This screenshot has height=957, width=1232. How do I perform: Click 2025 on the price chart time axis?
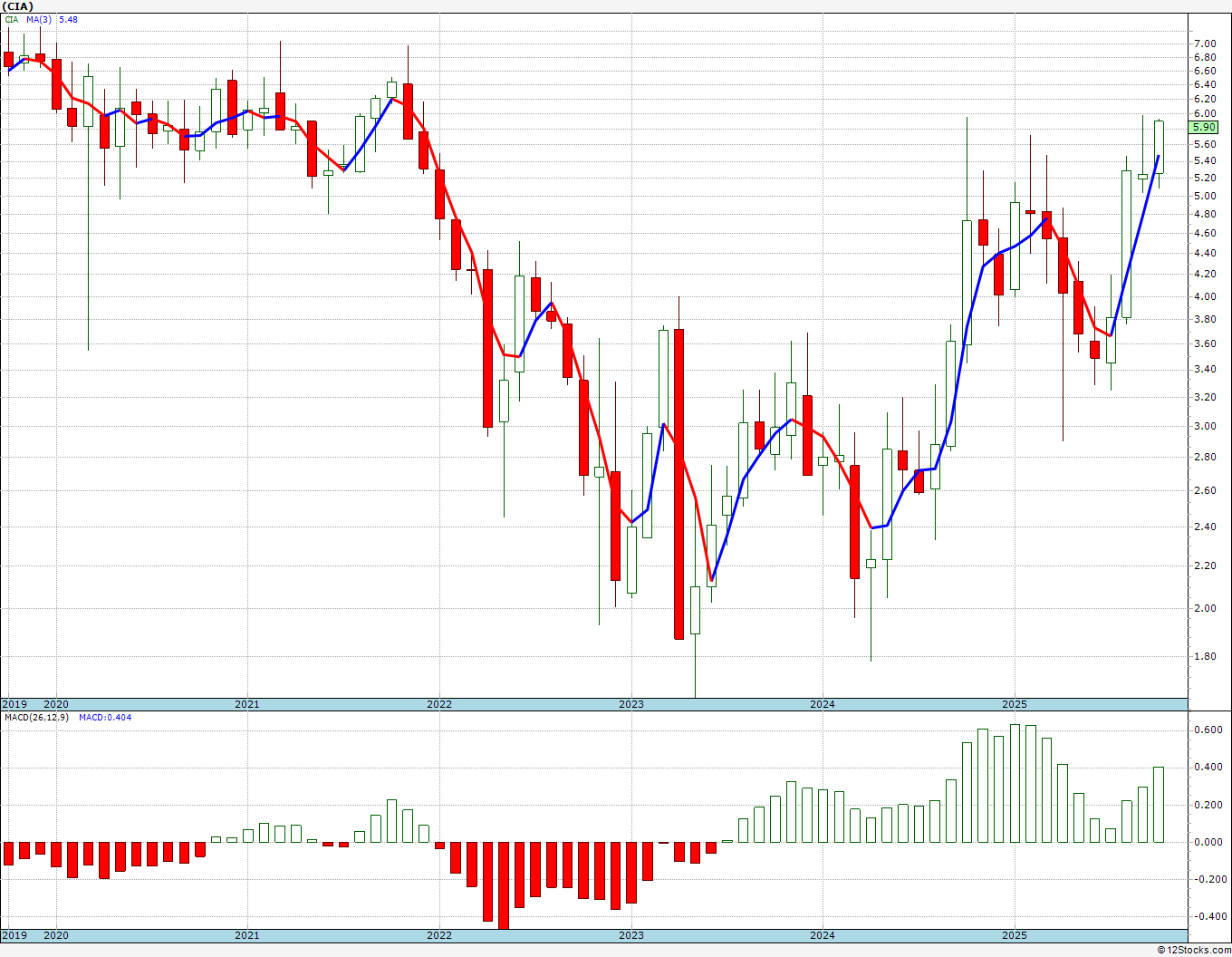pos(1015,704)
